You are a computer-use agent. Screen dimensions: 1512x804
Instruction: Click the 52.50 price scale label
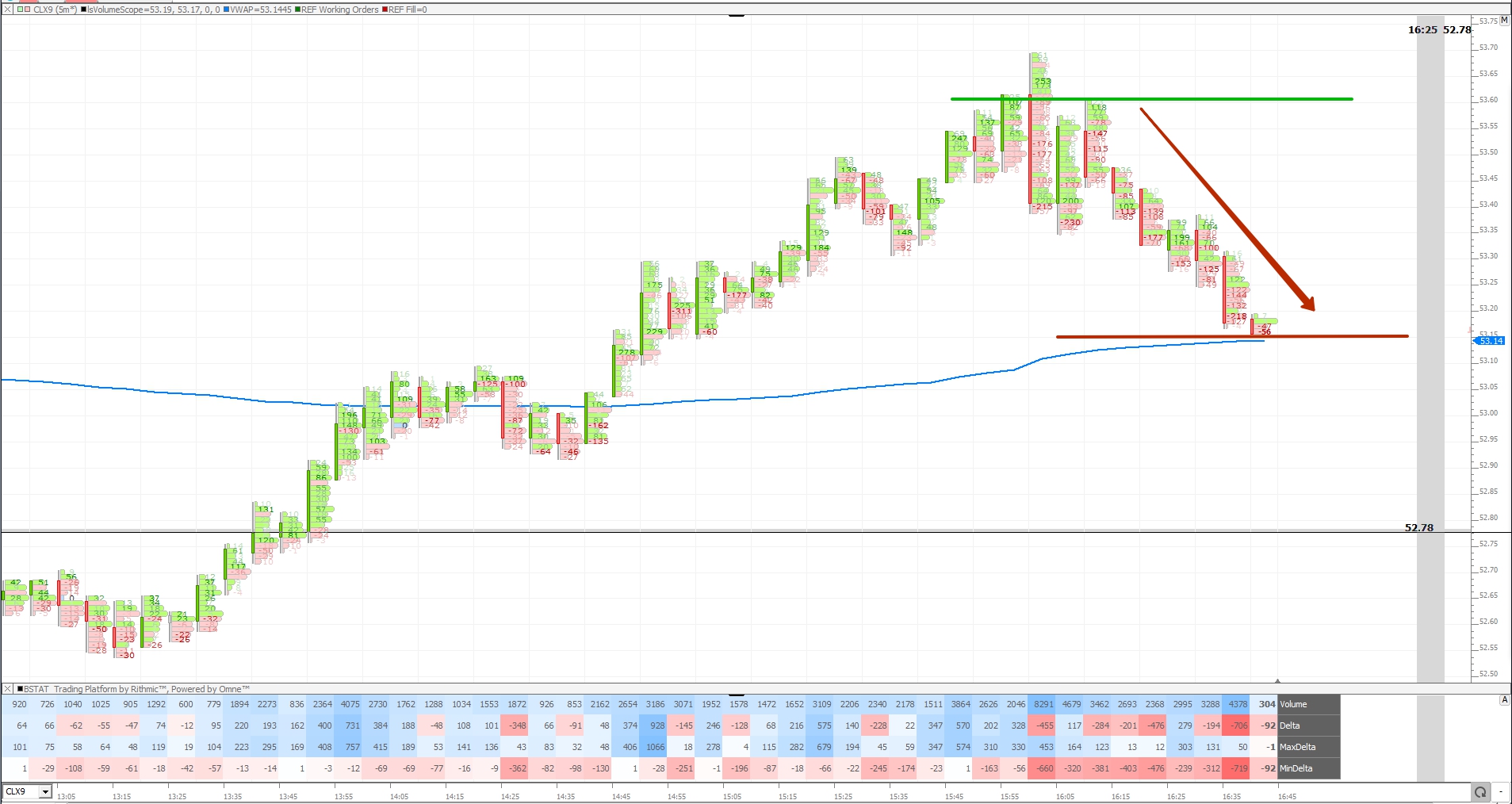pyautogui.click(x=1488, y=674)
